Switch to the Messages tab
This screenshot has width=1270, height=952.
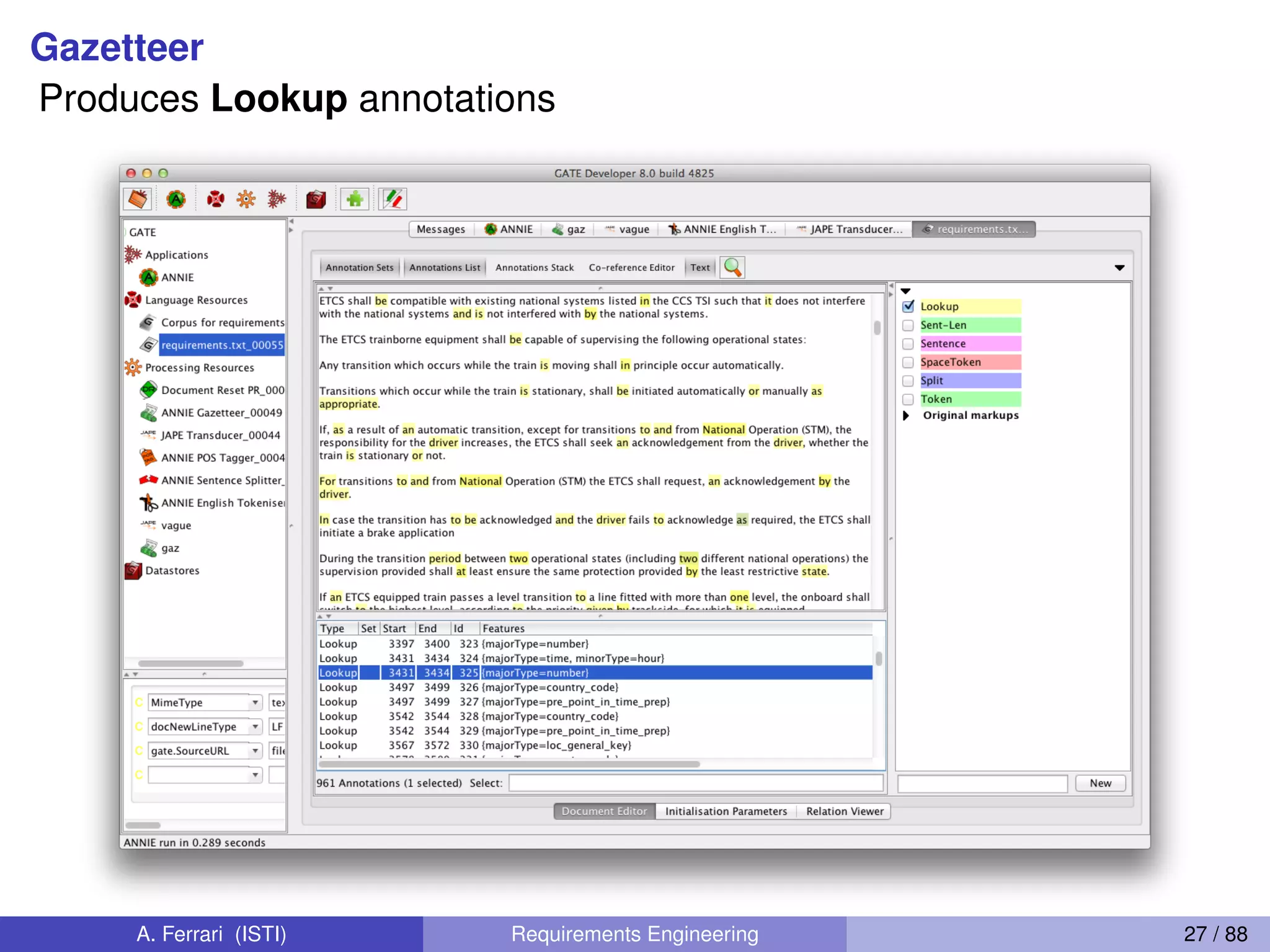(441, 229)
